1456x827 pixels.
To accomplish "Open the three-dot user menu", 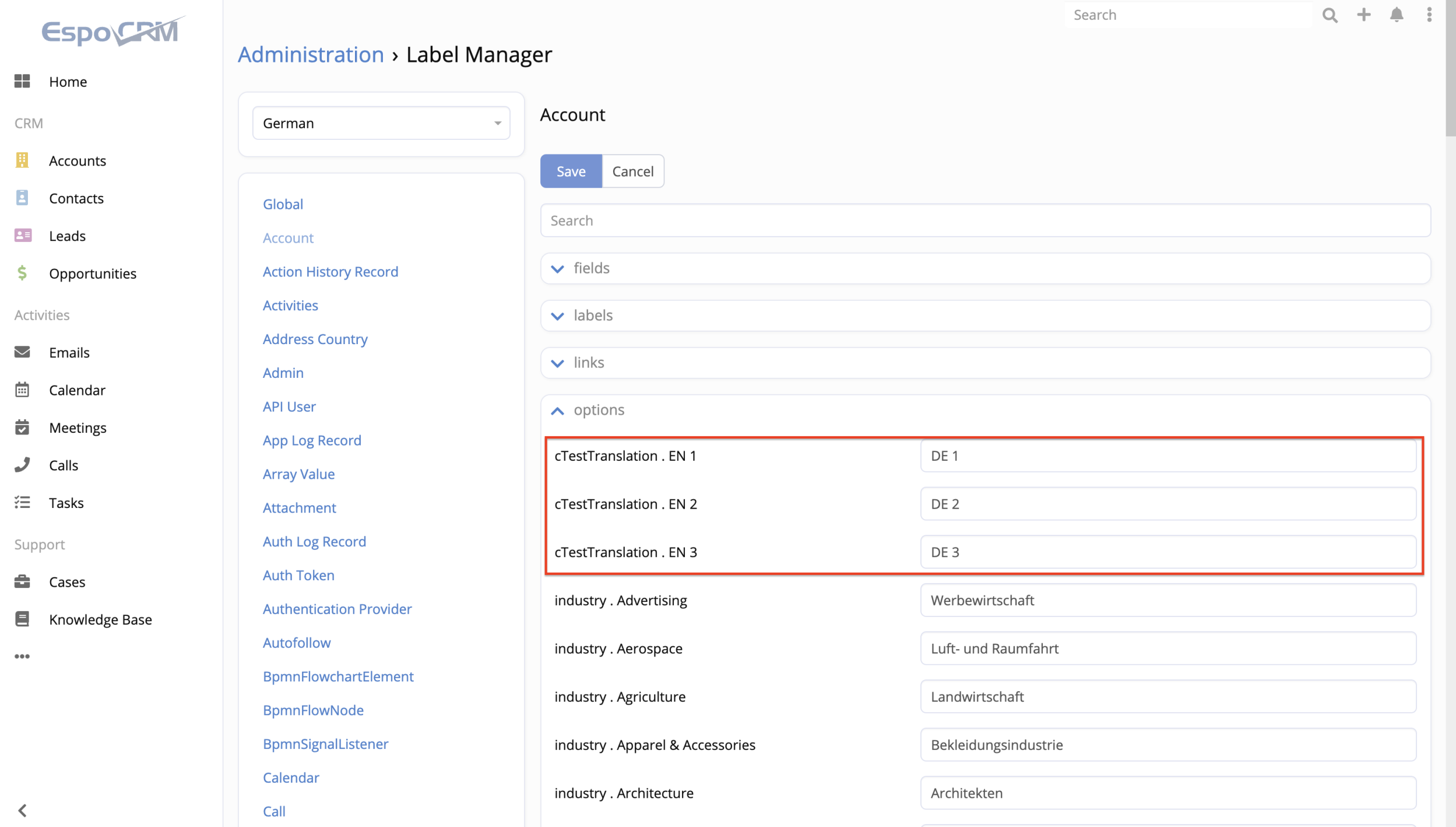I will 1429,15.
